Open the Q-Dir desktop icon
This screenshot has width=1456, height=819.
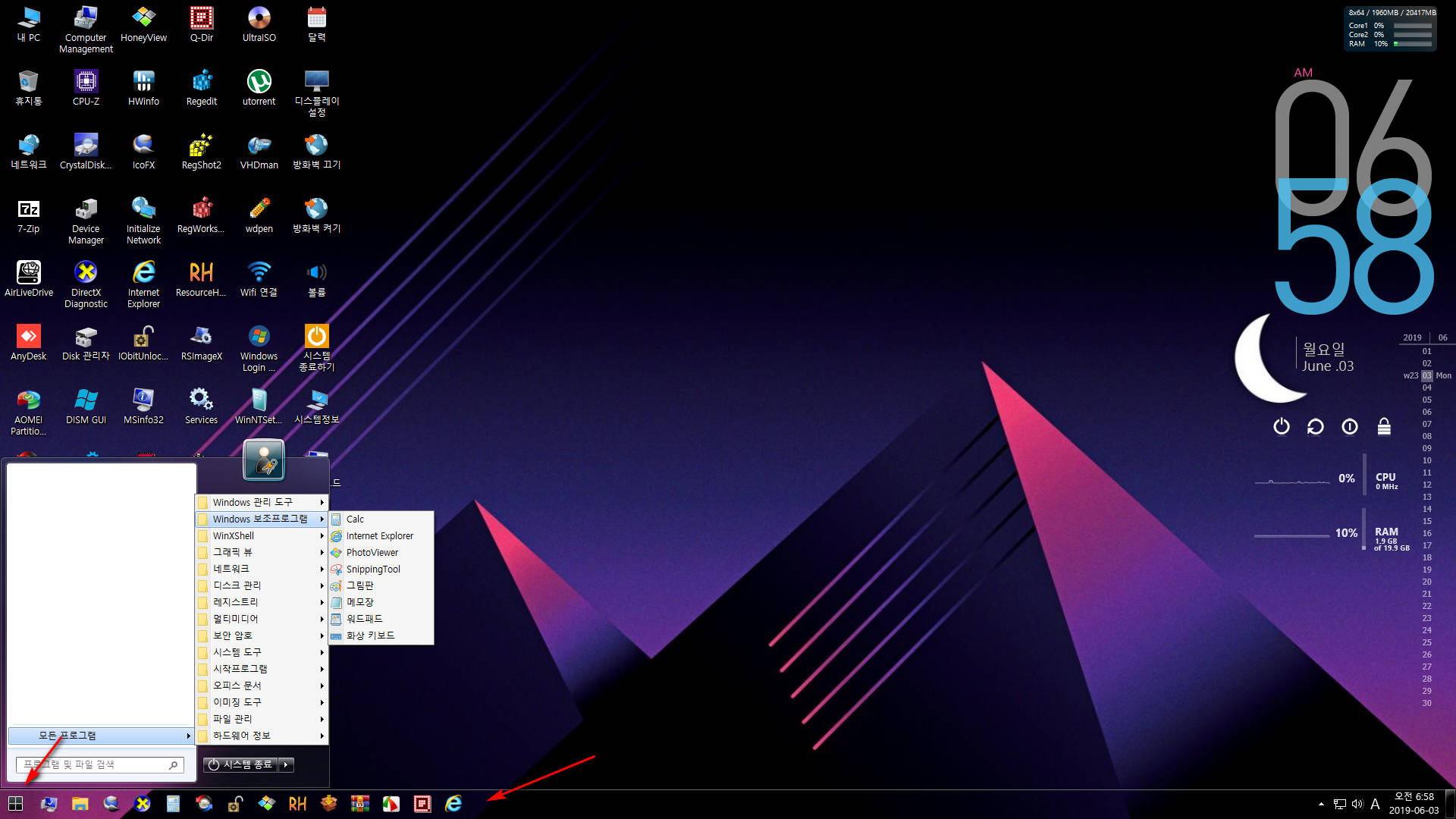(x=202, y=24)
